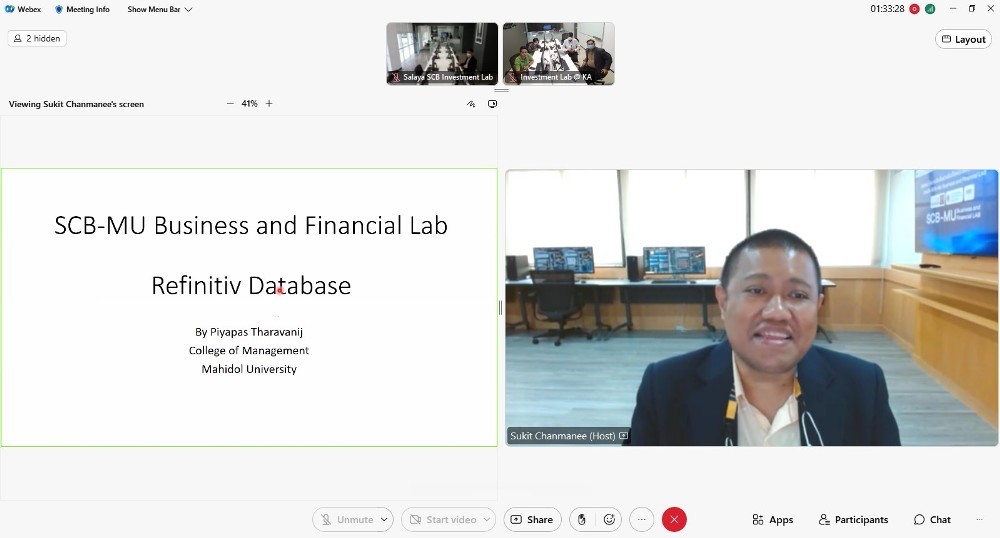Zoom out shared screen with minus button
Image resolution: width=1000 pixels, height=538 pixels.
point(230,104)
